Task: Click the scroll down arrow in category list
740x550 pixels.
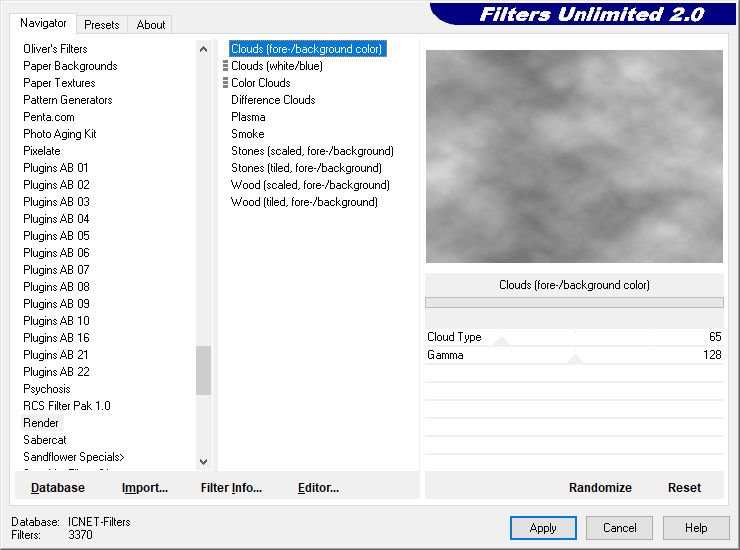Action: tap(203, 462)
